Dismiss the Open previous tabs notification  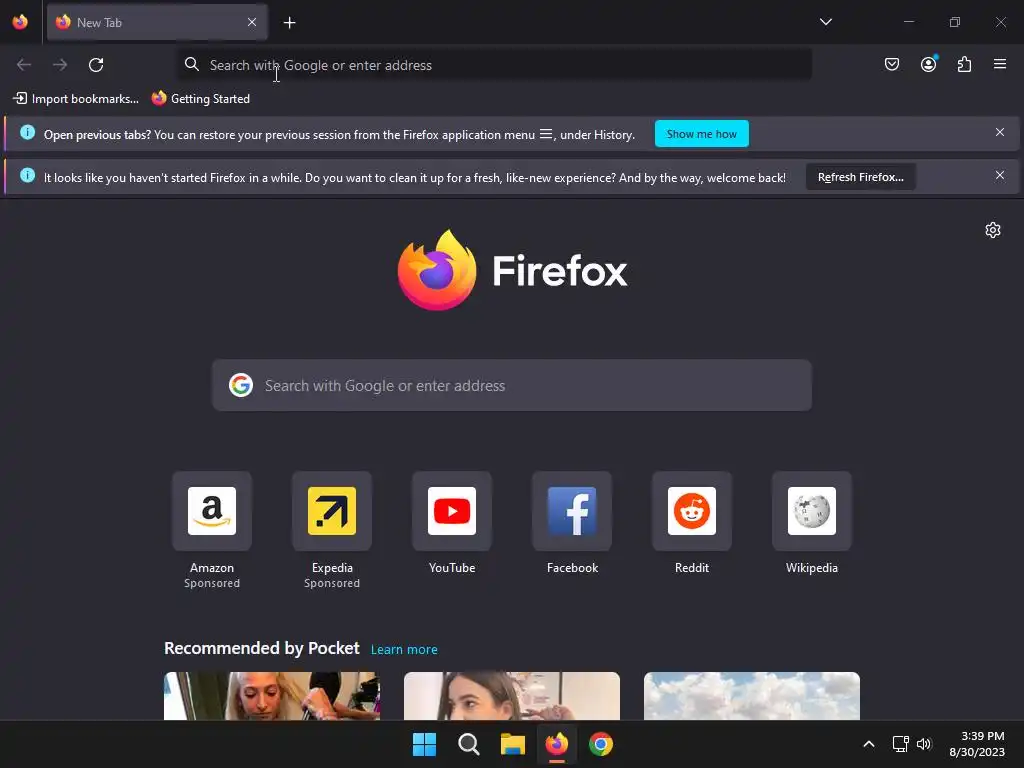pos(999,133)
